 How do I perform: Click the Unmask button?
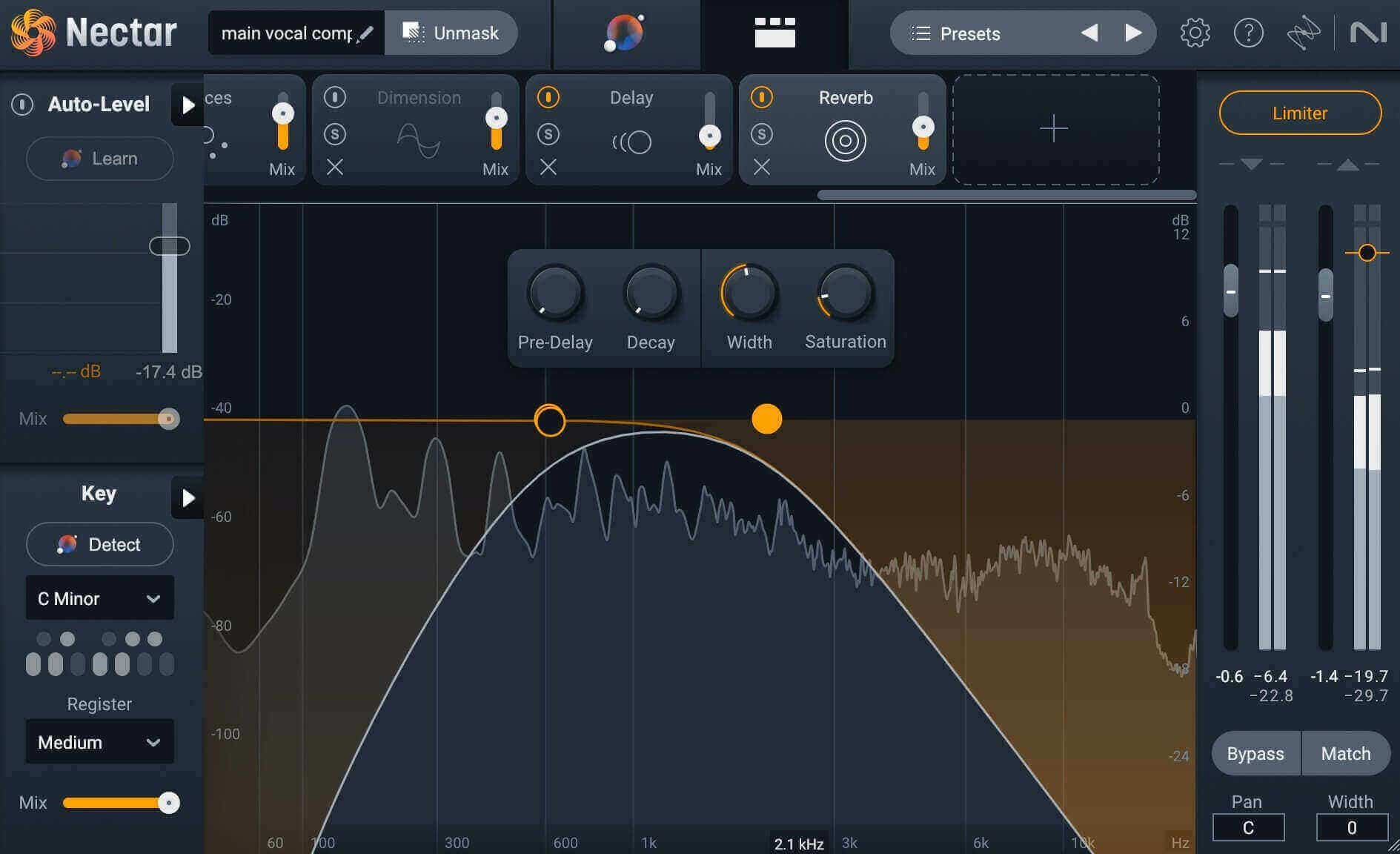point(451,33)
